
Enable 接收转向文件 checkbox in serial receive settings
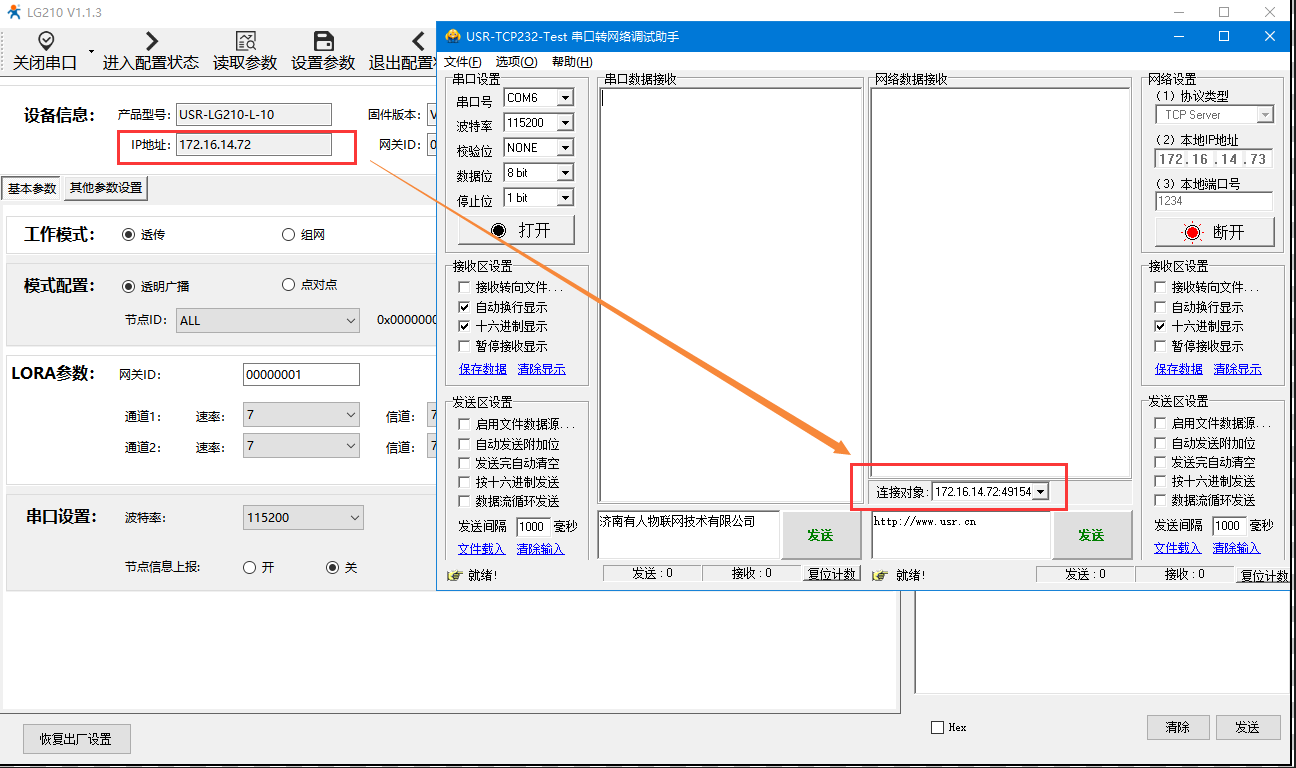point(464,288)
